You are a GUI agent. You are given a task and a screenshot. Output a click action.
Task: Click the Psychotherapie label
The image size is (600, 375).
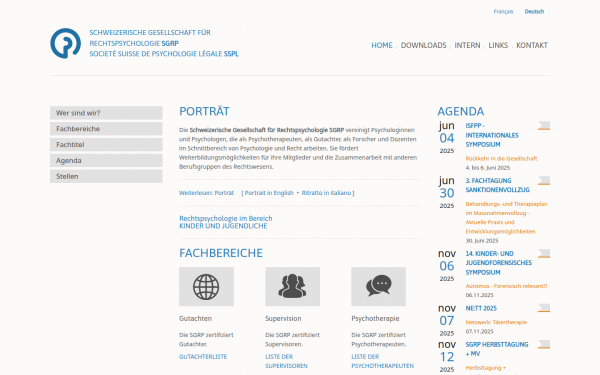[375, 318]
